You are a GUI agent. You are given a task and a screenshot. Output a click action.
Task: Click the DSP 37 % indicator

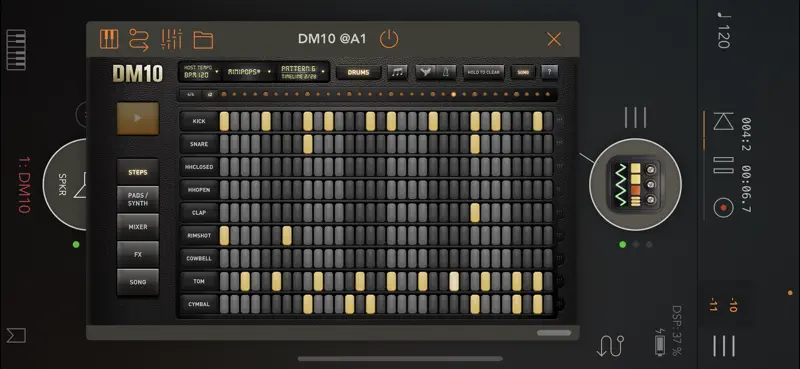click(677, 331)
